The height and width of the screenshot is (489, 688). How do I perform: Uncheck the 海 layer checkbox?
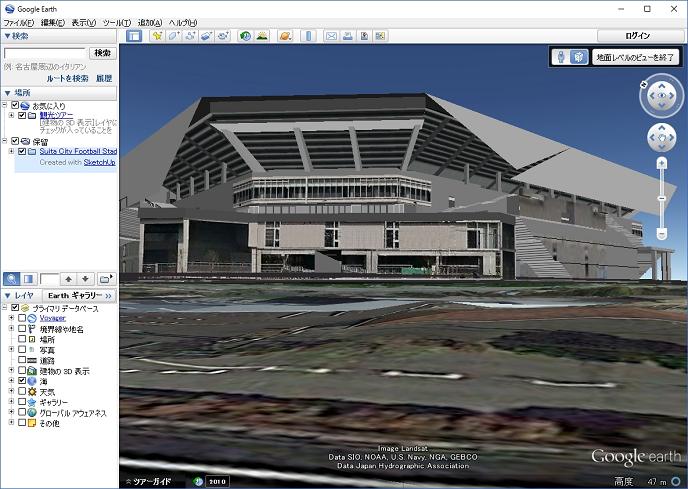tap(22, 381)
